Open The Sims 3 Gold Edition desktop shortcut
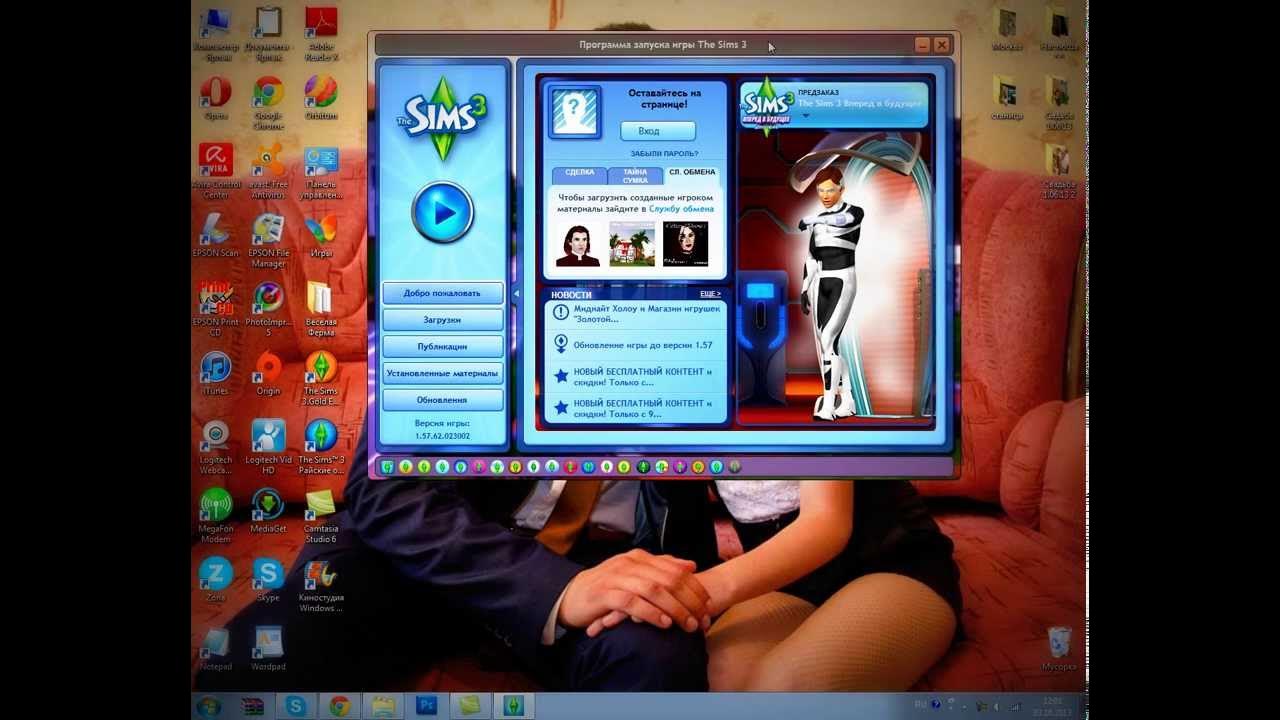1280x720 pixels. (x=321, y=378)
